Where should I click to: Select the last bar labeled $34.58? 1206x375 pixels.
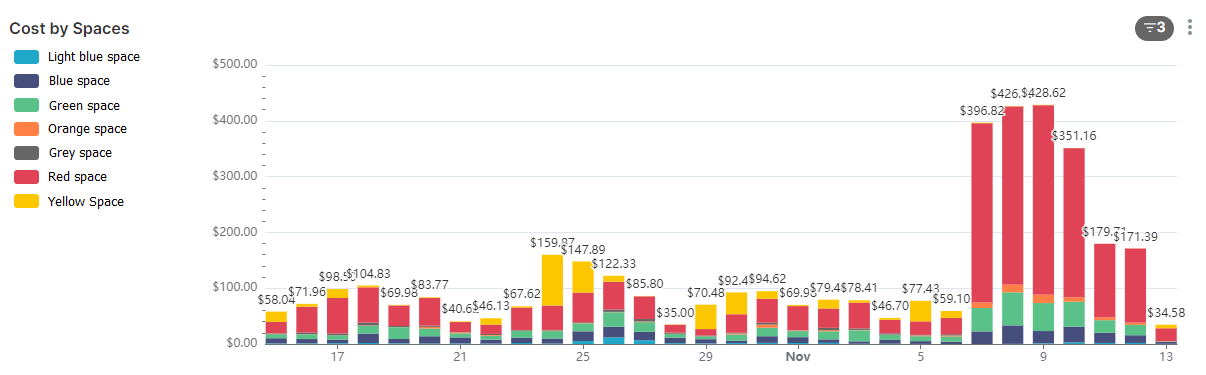click(x=1166, y=334)
